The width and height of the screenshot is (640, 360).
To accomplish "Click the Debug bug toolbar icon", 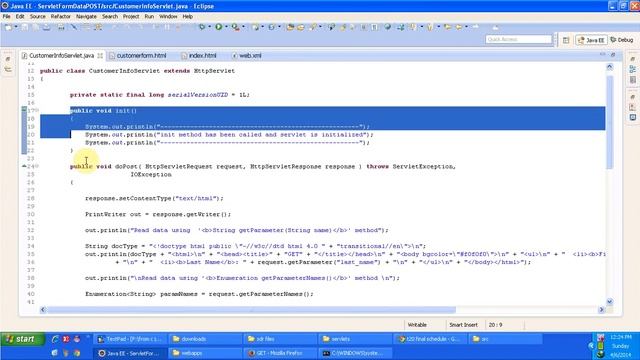I will click(202, 27).
